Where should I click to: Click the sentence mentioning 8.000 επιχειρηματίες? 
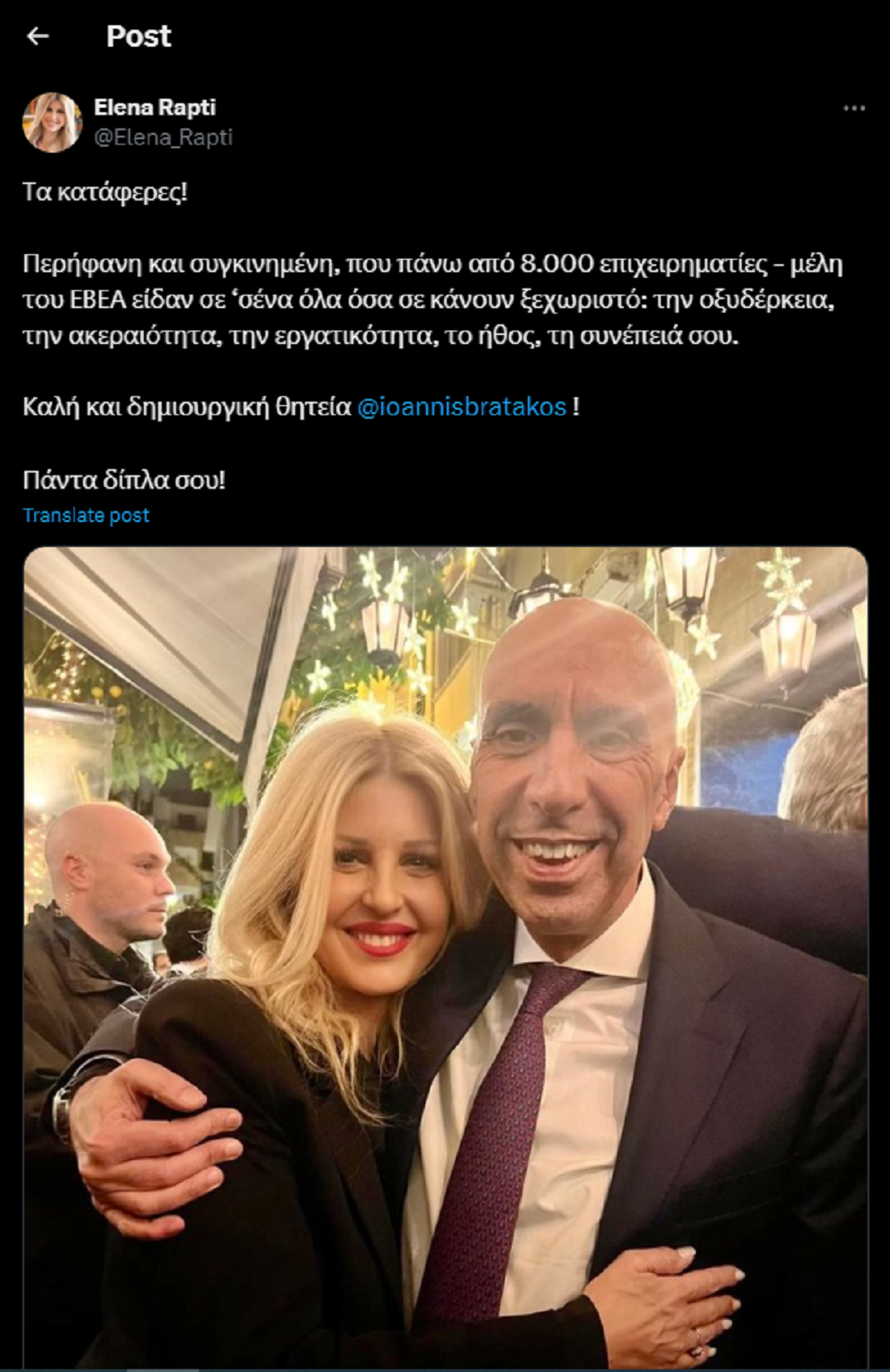[x=432, y=300]
